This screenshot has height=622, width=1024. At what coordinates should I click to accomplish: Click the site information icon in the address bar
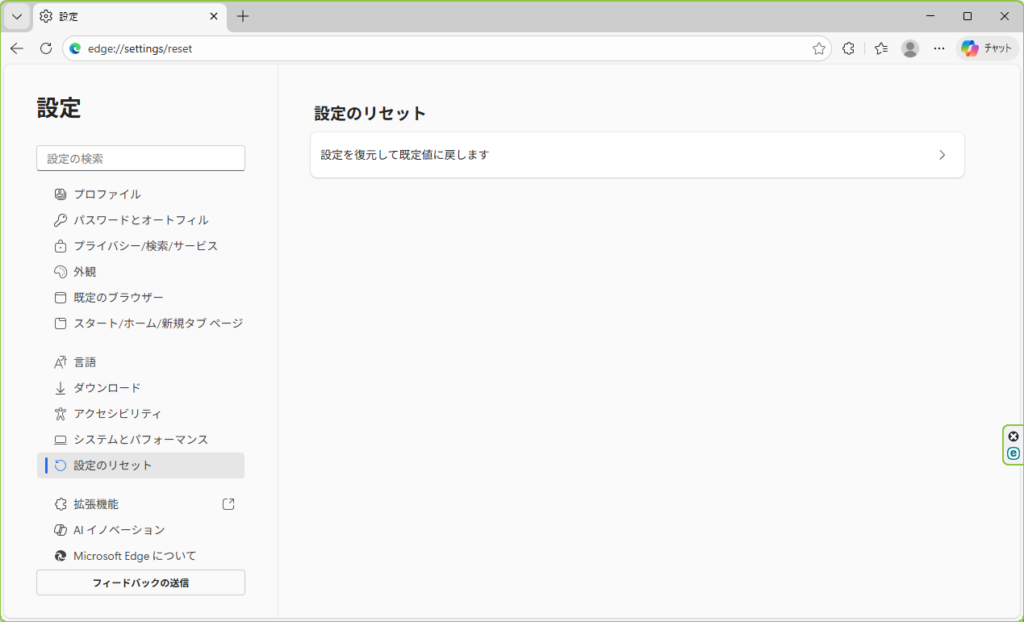pos(77,48)
